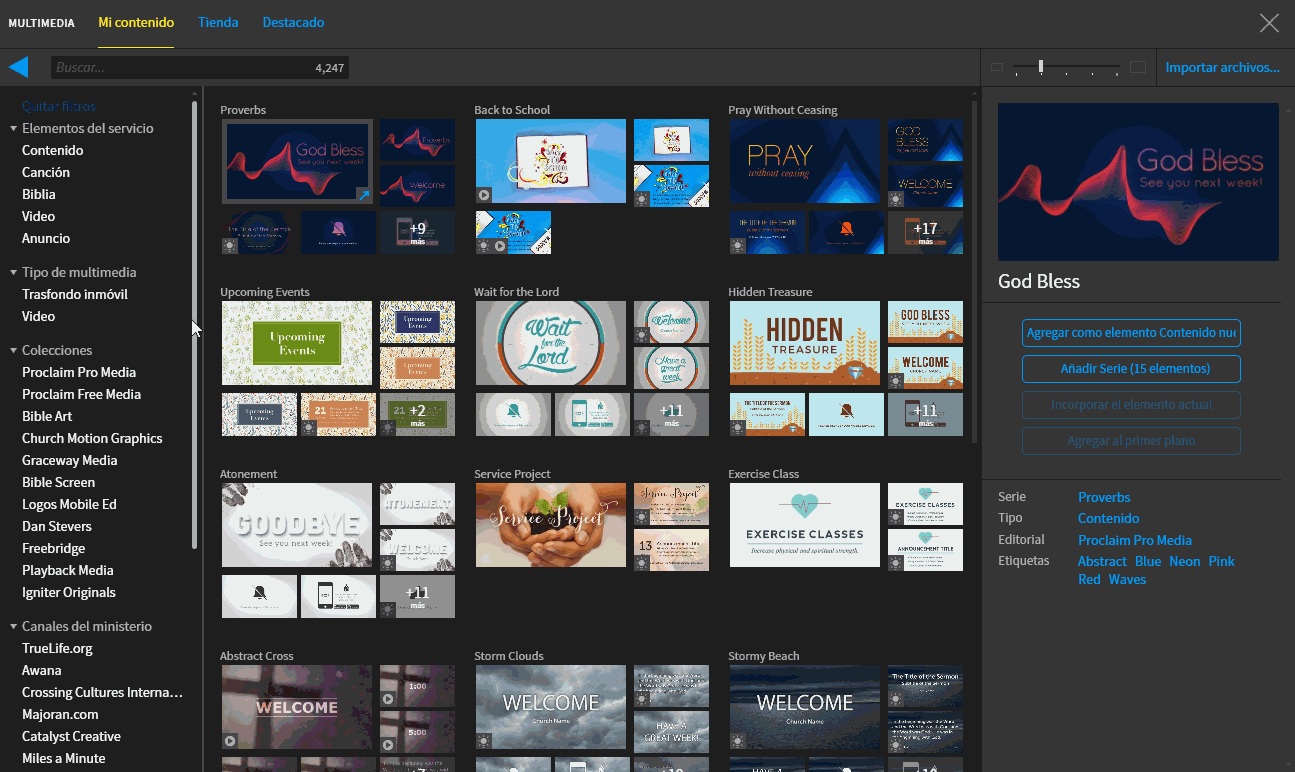Click Quitar filtros link
Image resolution: width=1295 pixels, height=772 pixels.
point(59,106)
